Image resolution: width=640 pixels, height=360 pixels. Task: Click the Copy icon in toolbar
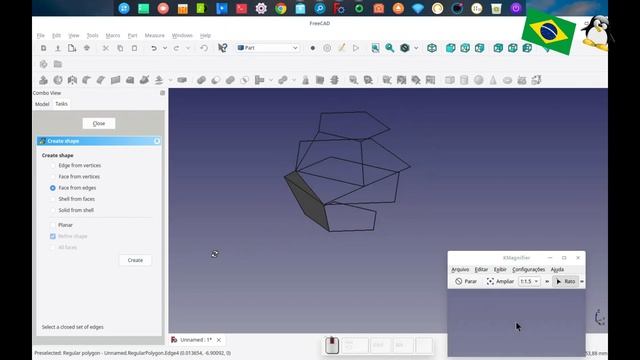120,48
